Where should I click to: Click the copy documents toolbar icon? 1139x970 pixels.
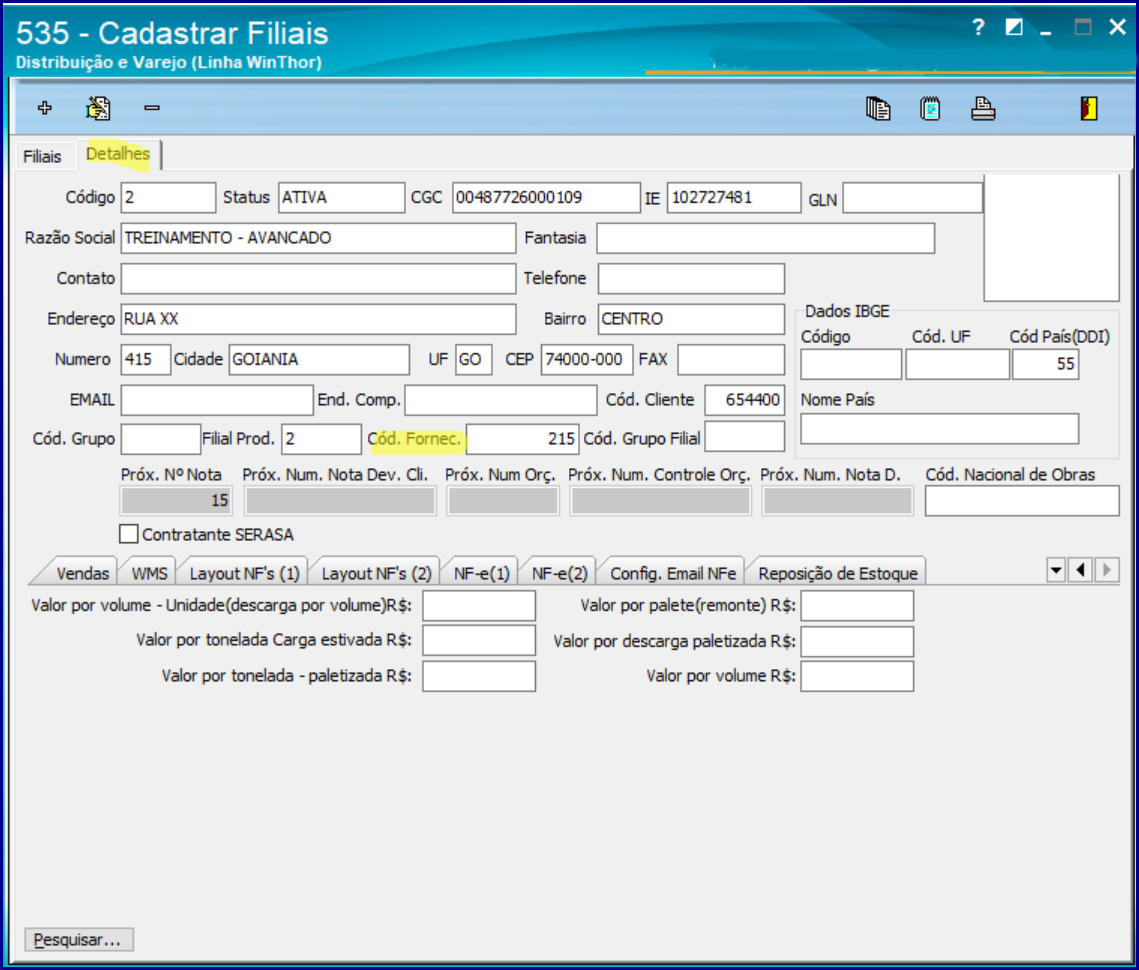point(877,108)
